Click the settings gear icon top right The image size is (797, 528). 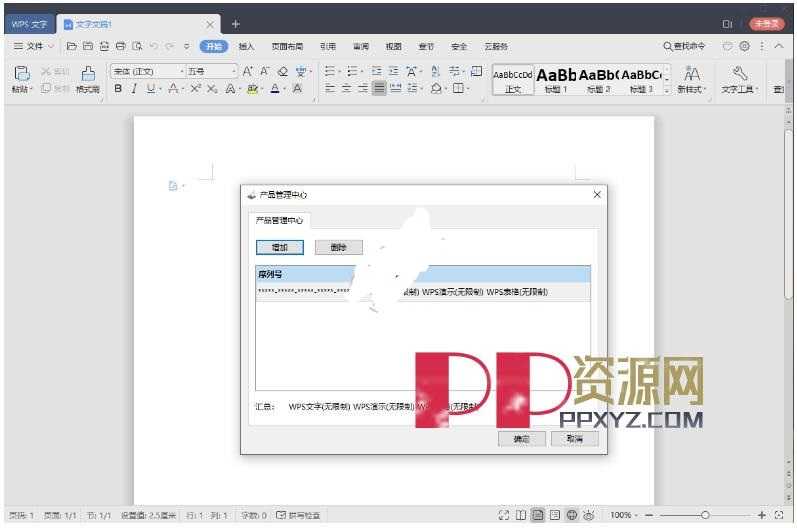(745, 46)
